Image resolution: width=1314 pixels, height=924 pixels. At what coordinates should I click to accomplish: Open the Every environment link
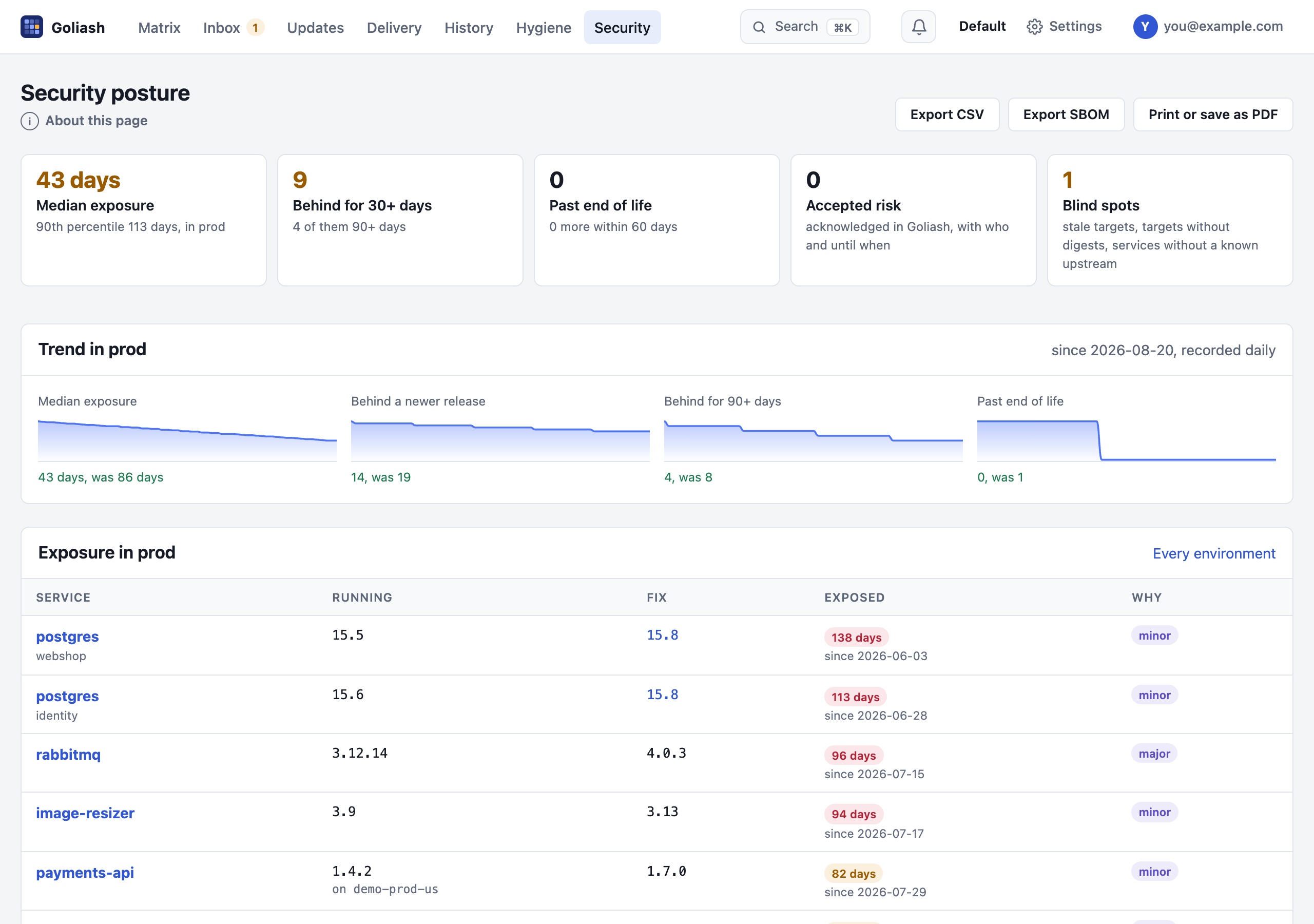(1214, 553)
